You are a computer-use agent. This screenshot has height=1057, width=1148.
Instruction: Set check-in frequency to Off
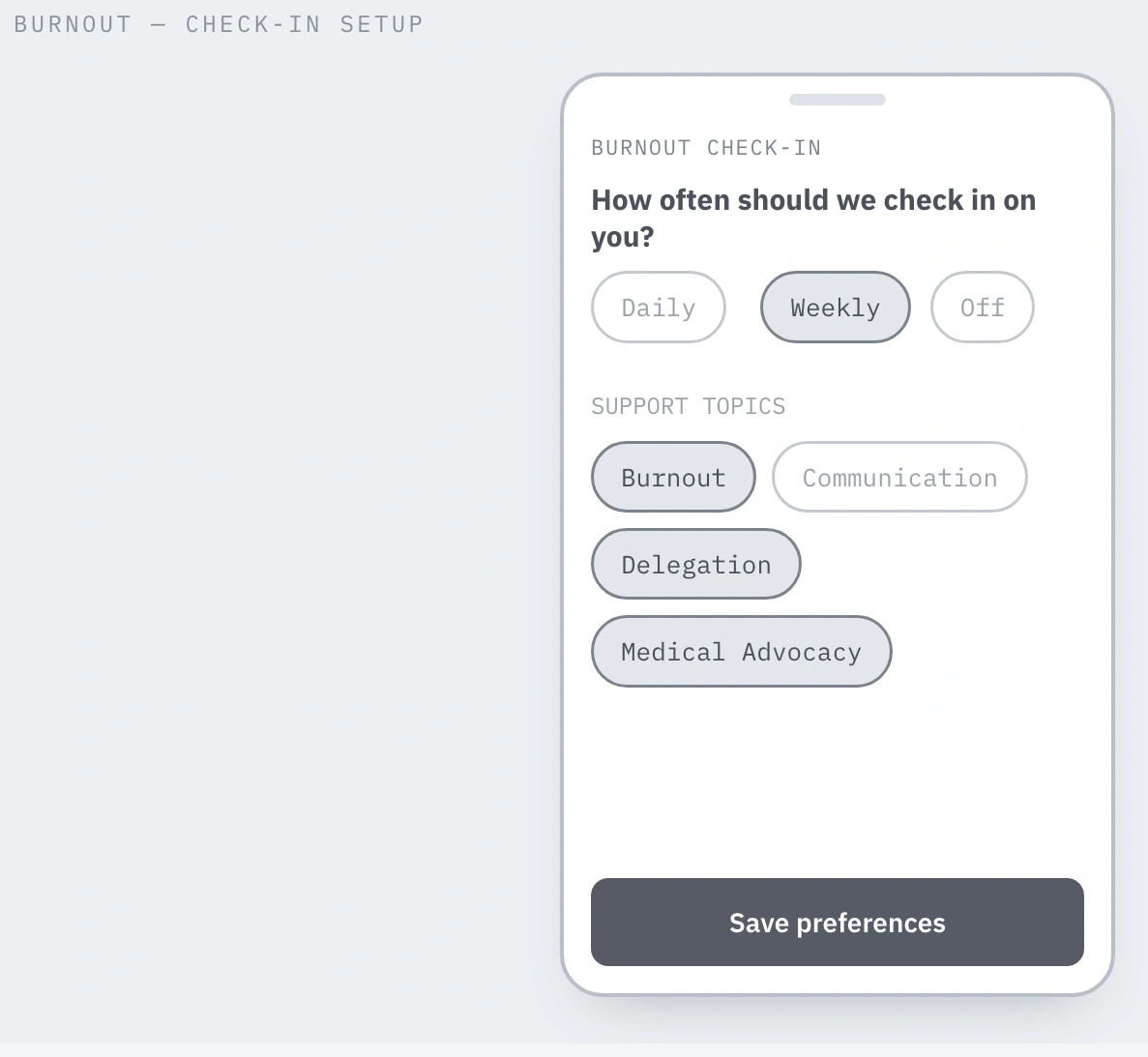(x=983, y=308)
